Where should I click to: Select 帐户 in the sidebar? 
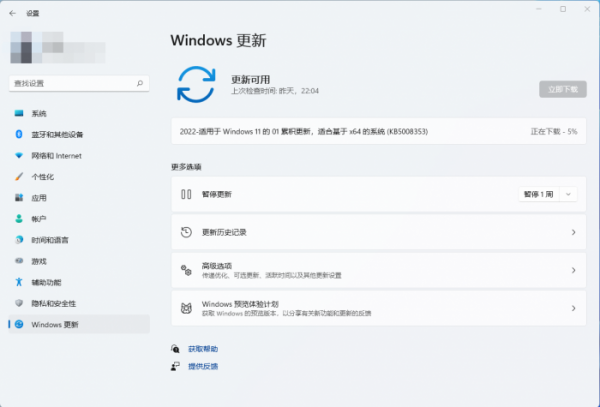(x=79, y=218)
